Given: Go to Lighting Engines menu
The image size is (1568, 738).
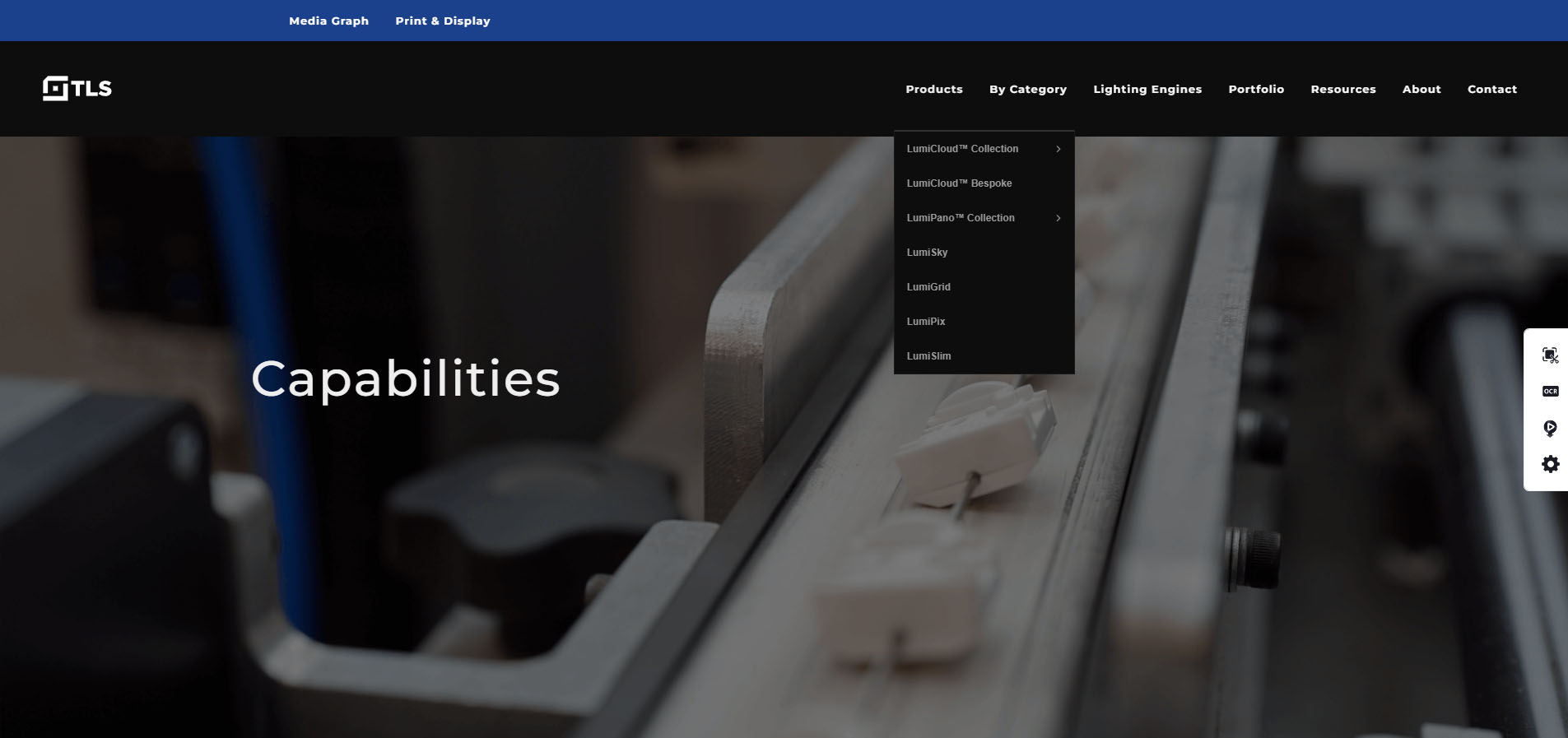Looking at the screenshot, I should (x=1147, y=89).
